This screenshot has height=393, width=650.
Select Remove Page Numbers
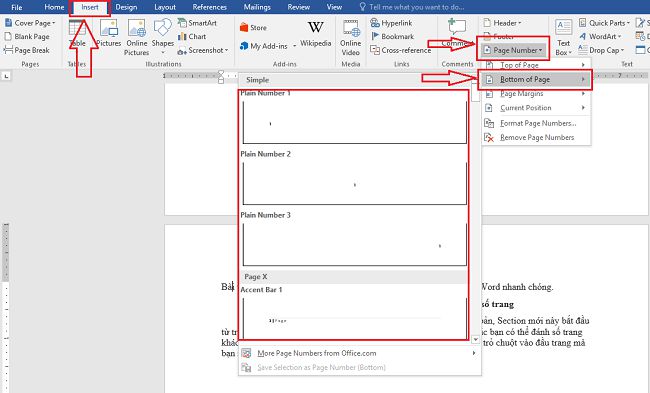pyautogui.click(x=536, y=137)
